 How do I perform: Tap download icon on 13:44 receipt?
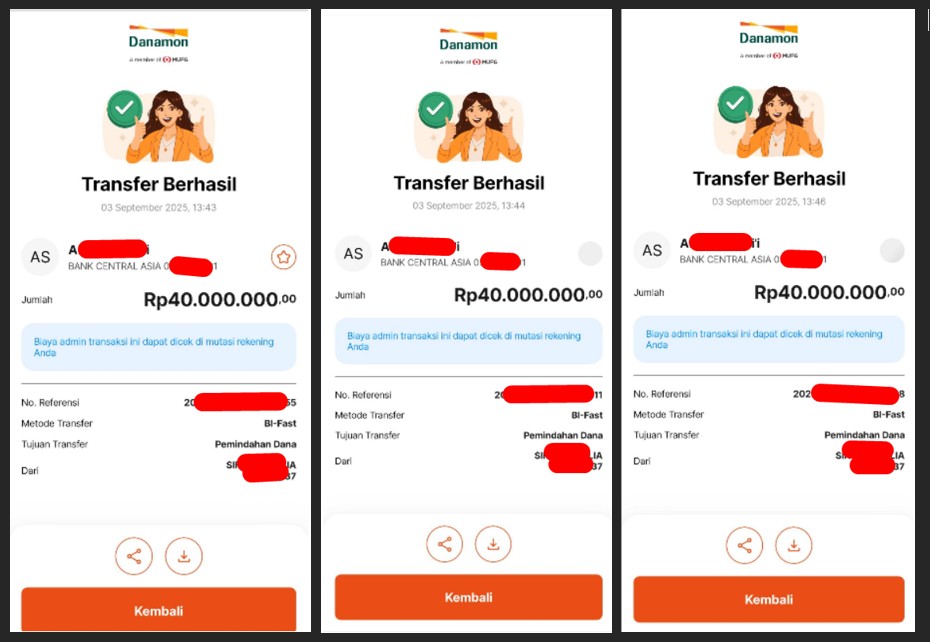tap(493, 544)
